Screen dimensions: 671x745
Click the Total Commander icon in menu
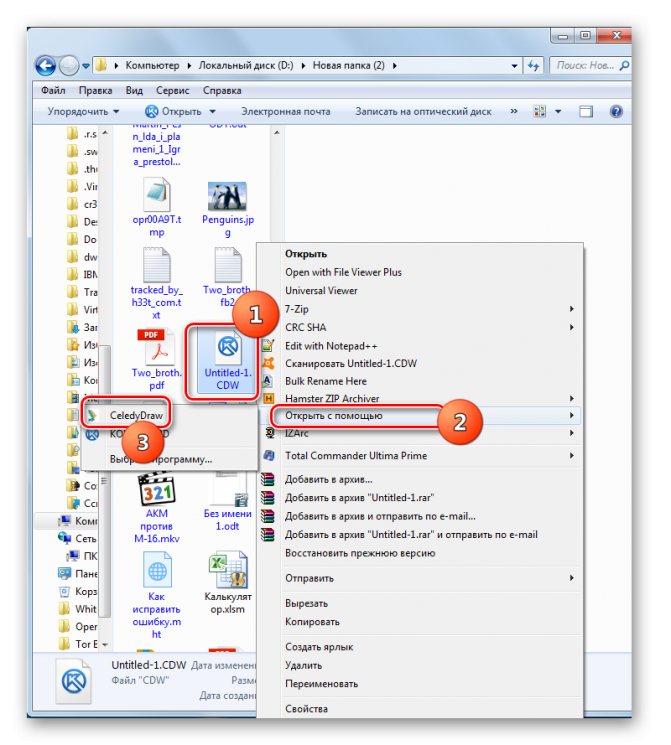pos(268,456)
